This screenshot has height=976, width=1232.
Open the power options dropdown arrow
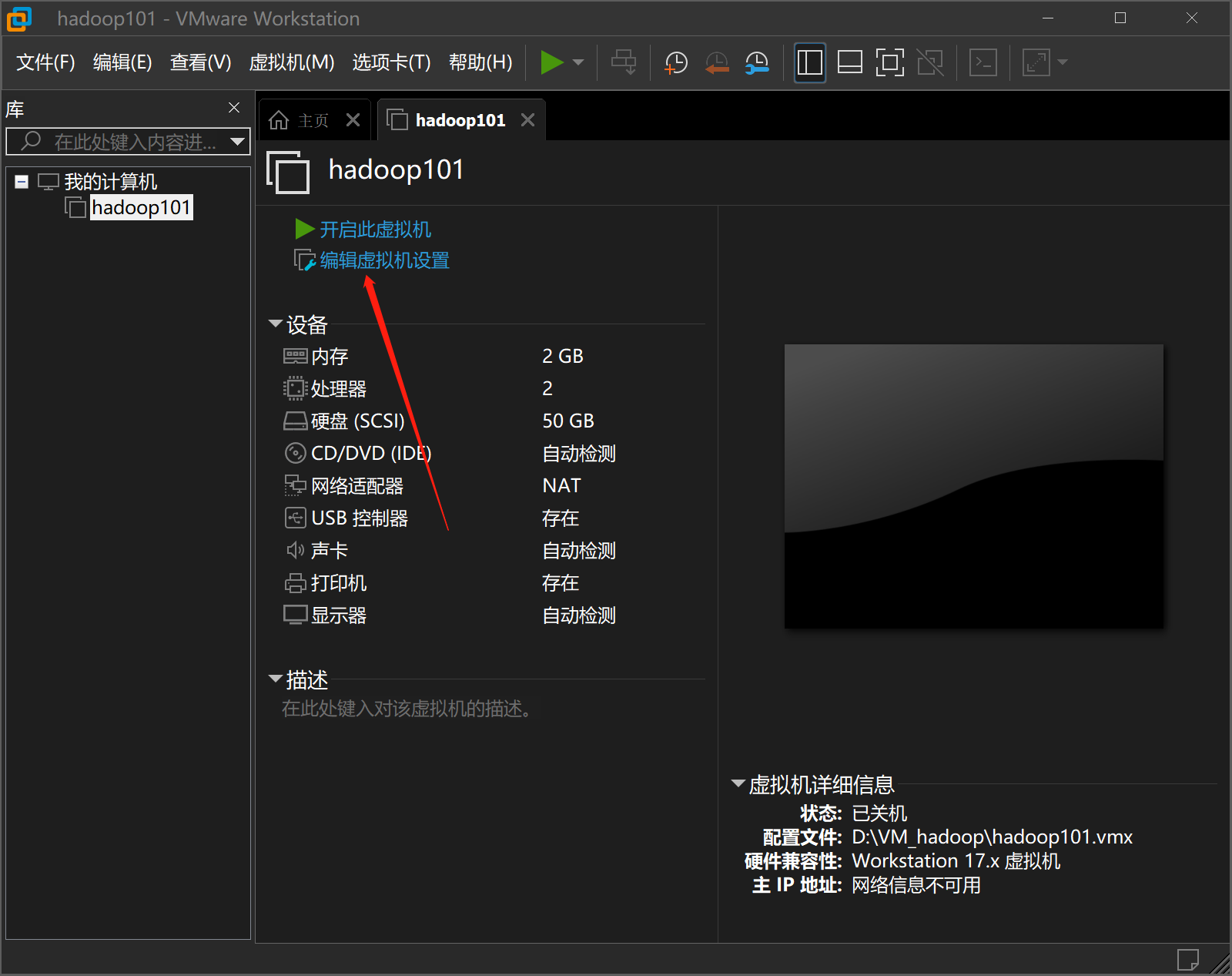point(578,62)
